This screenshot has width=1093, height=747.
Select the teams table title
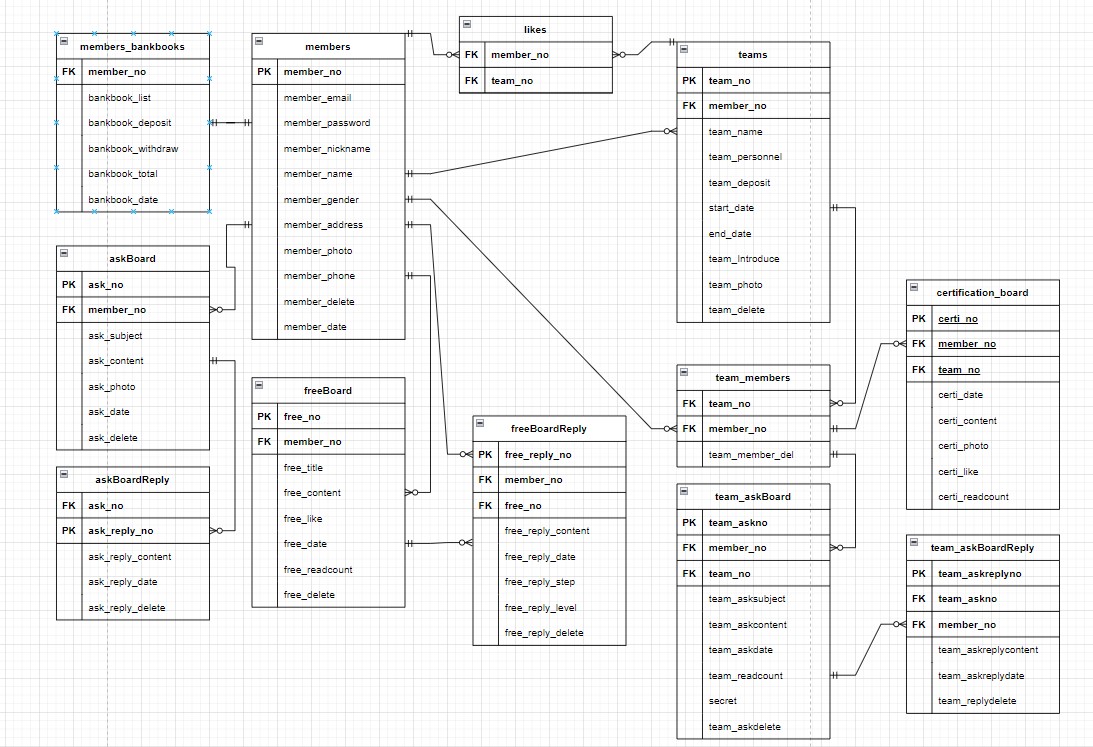tap(753, 55)
